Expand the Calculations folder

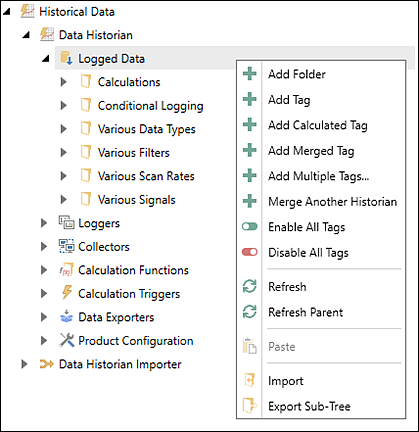click(x=63, y=82)
